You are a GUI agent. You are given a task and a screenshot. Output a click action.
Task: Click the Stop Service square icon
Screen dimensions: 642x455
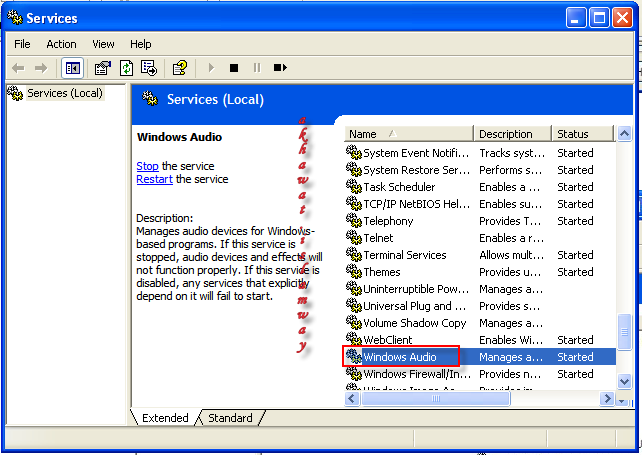click(234, 68)
